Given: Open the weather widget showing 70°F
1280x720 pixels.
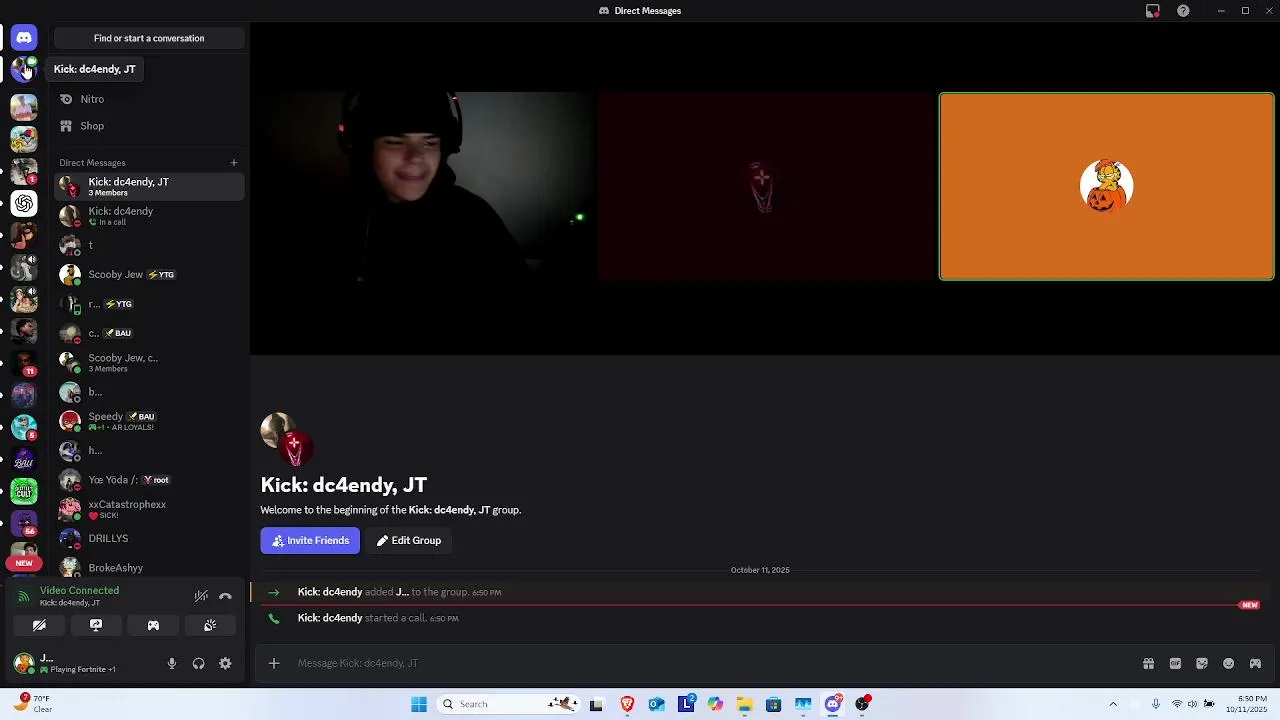Looking at the screenshot, I should point(33,704).
